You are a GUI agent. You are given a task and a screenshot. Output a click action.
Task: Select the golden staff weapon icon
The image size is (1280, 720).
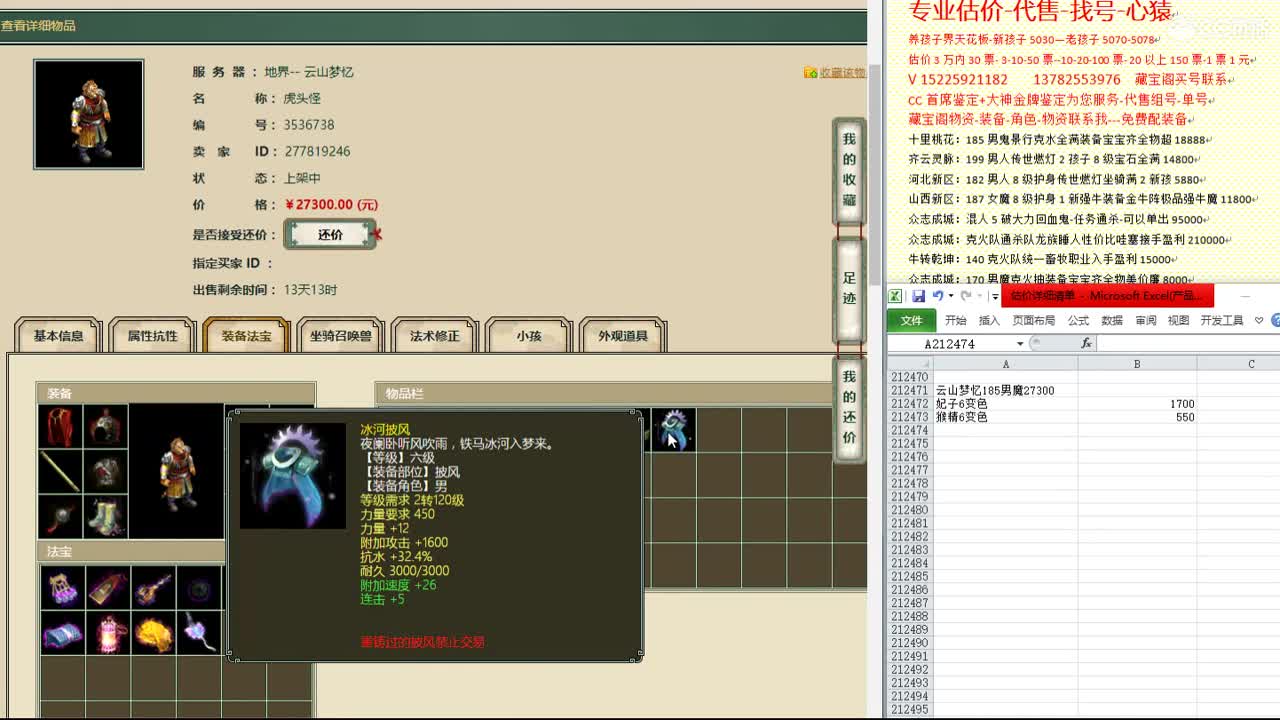coord(60,472)
